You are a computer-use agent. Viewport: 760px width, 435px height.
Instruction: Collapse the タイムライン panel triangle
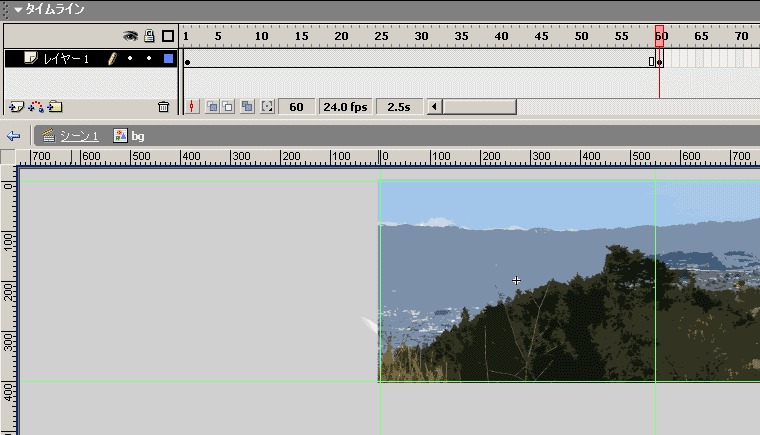pyautogui.click(x=18, y=10)
